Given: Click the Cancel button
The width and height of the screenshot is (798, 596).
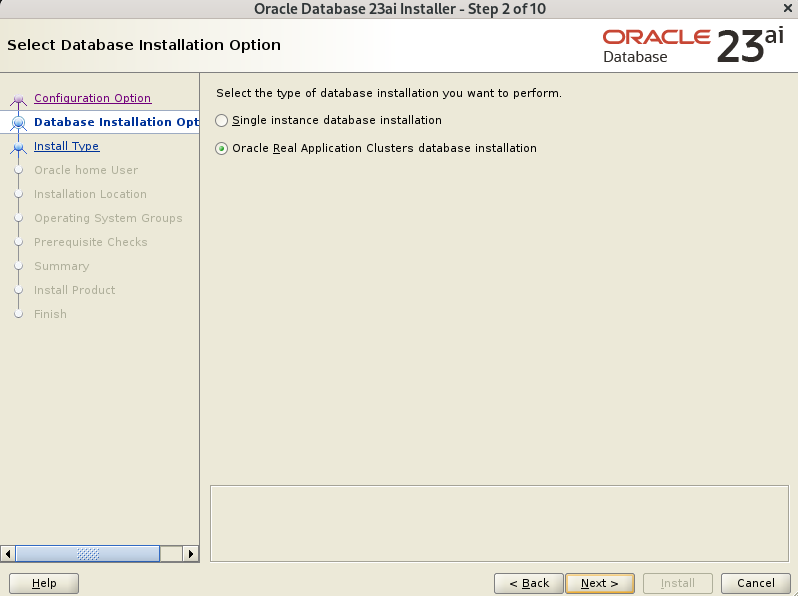Looking at the screenshot, I should click(x=756, y=583).
